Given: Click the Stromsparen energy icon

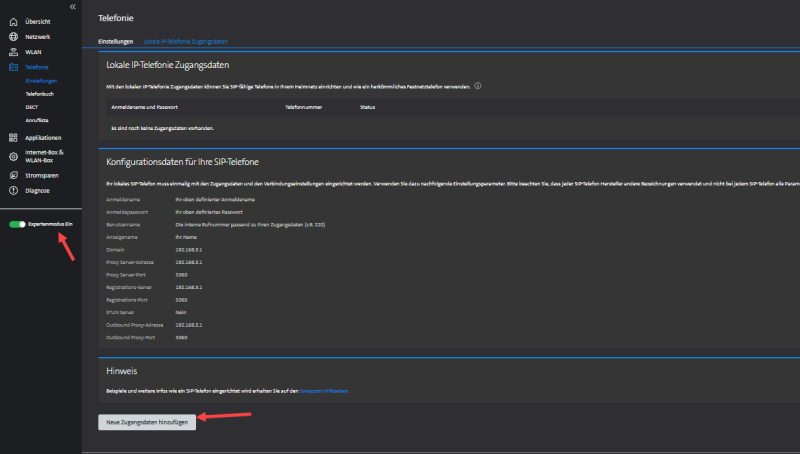Looking at the screenshot, I should [x=13, y=175].
